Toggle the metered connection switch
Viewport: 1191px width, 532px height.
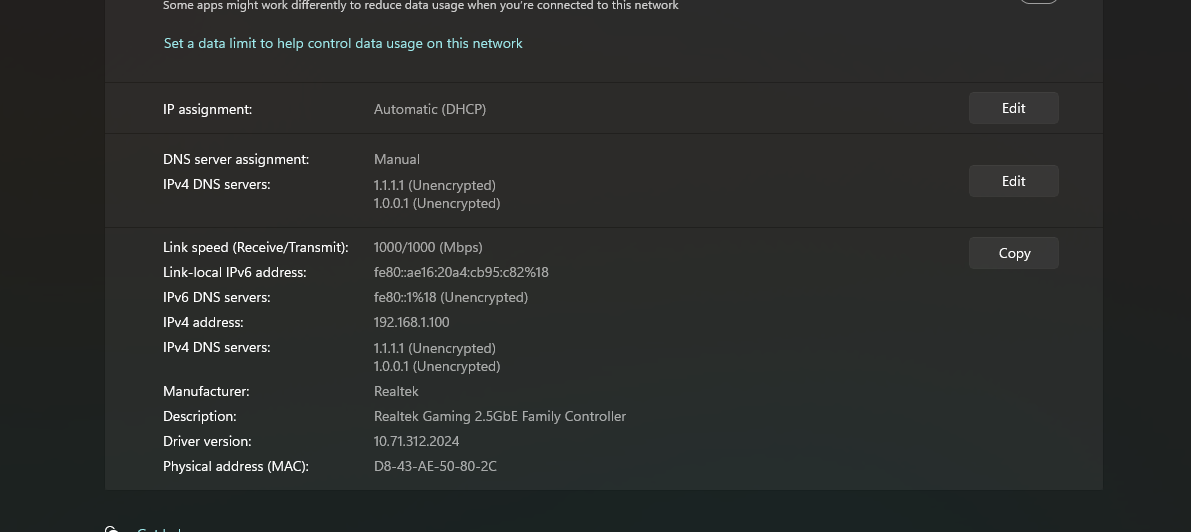(1038, 1)
